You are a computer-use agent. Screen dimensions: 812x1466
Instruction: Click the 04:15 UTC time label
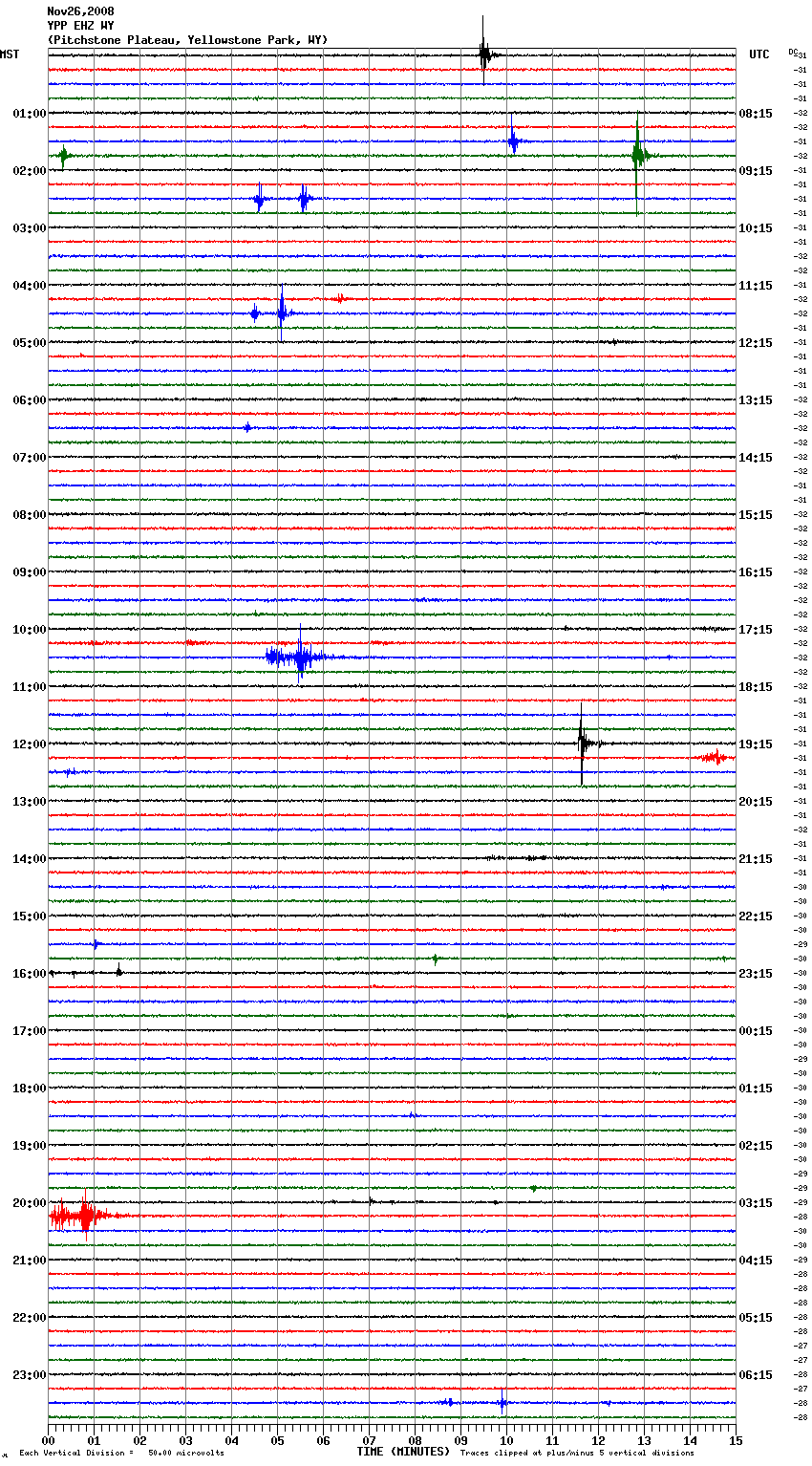tap(756, 1261)
